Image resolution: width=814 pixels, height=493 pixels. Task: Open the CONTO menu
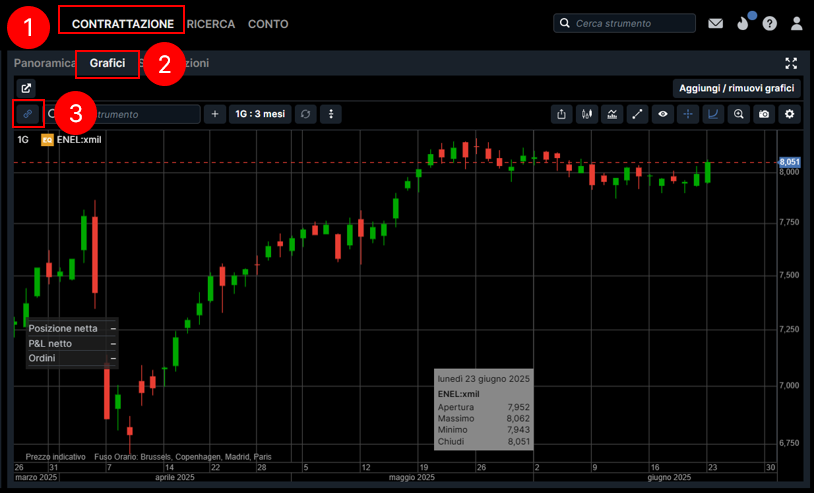point(268,24)
